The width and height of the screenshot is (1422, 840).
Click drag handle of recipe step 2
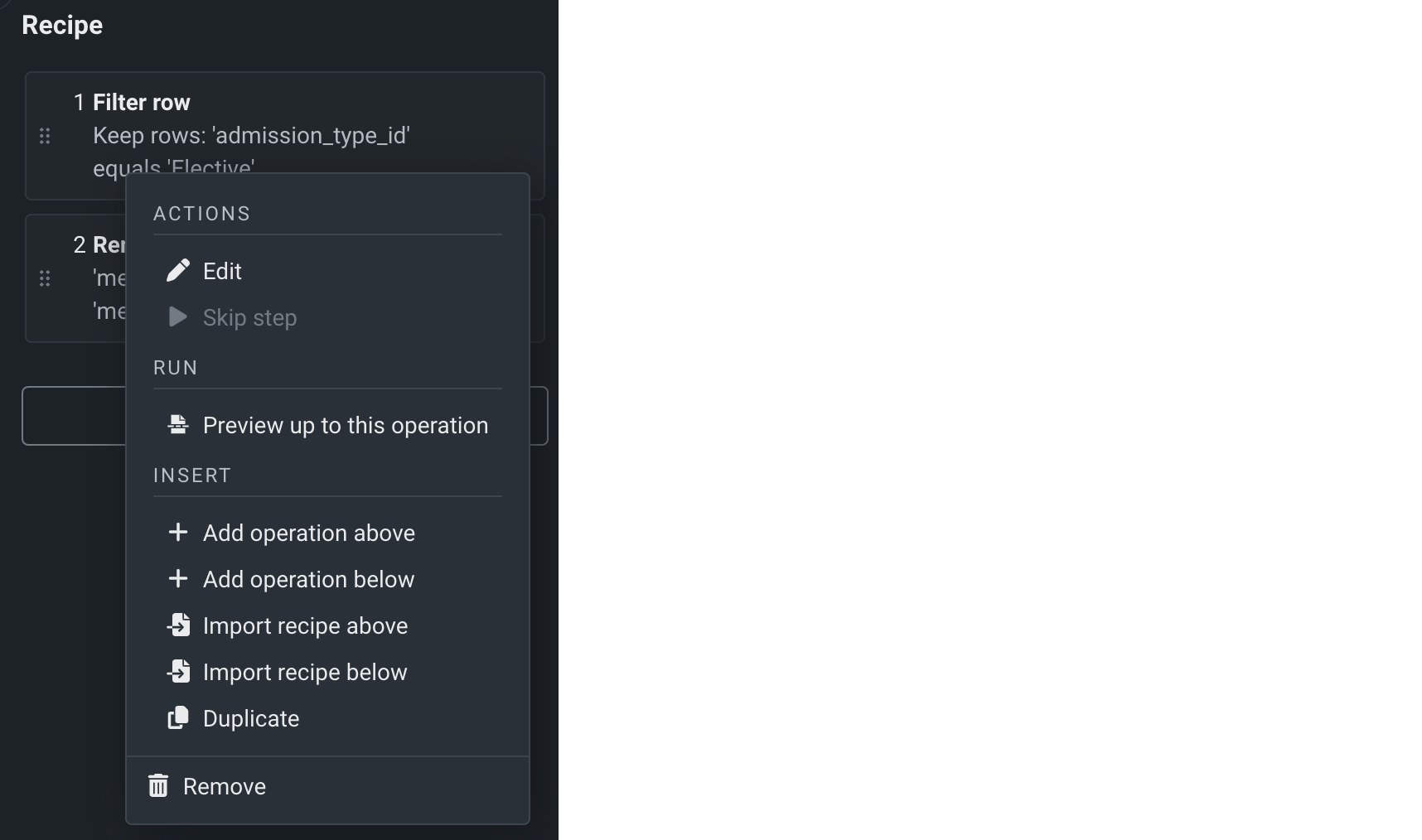45,278
